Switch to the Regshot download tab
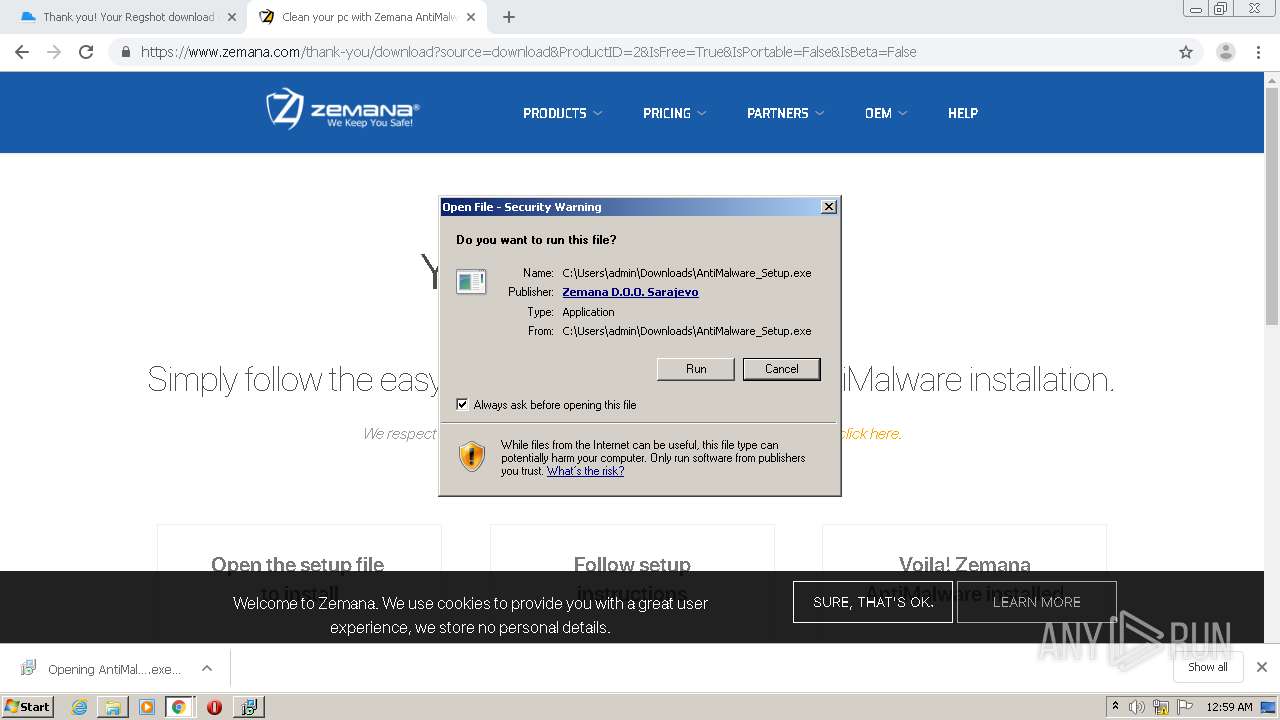 (128, 17)
